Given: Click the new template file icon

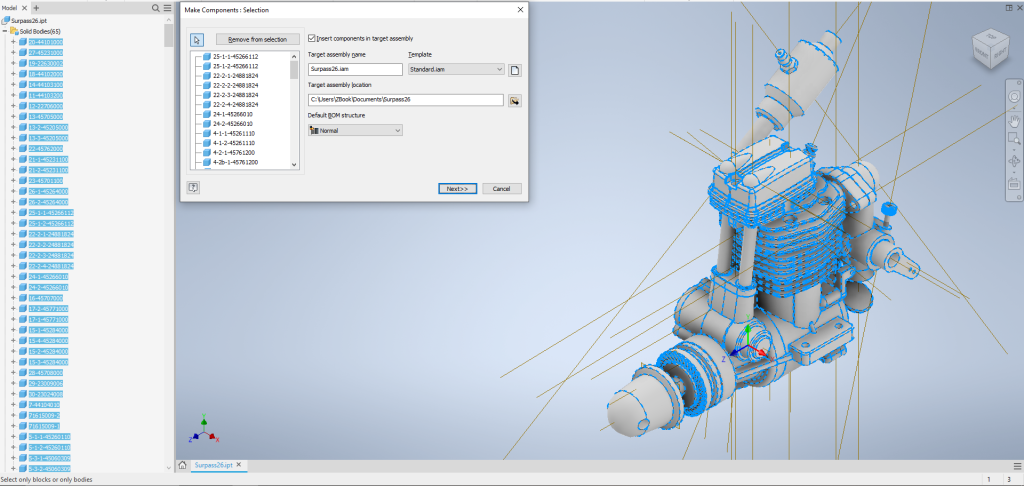Looking at the screenshot, I should 515,70.
